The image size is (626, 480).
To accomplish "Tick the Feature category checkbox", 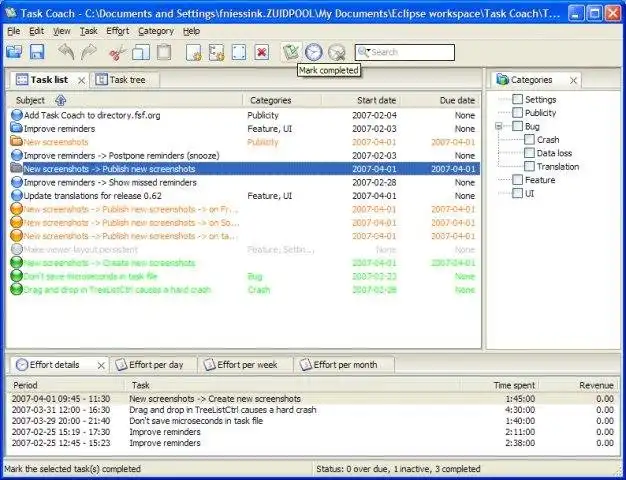I will [517, 180].
